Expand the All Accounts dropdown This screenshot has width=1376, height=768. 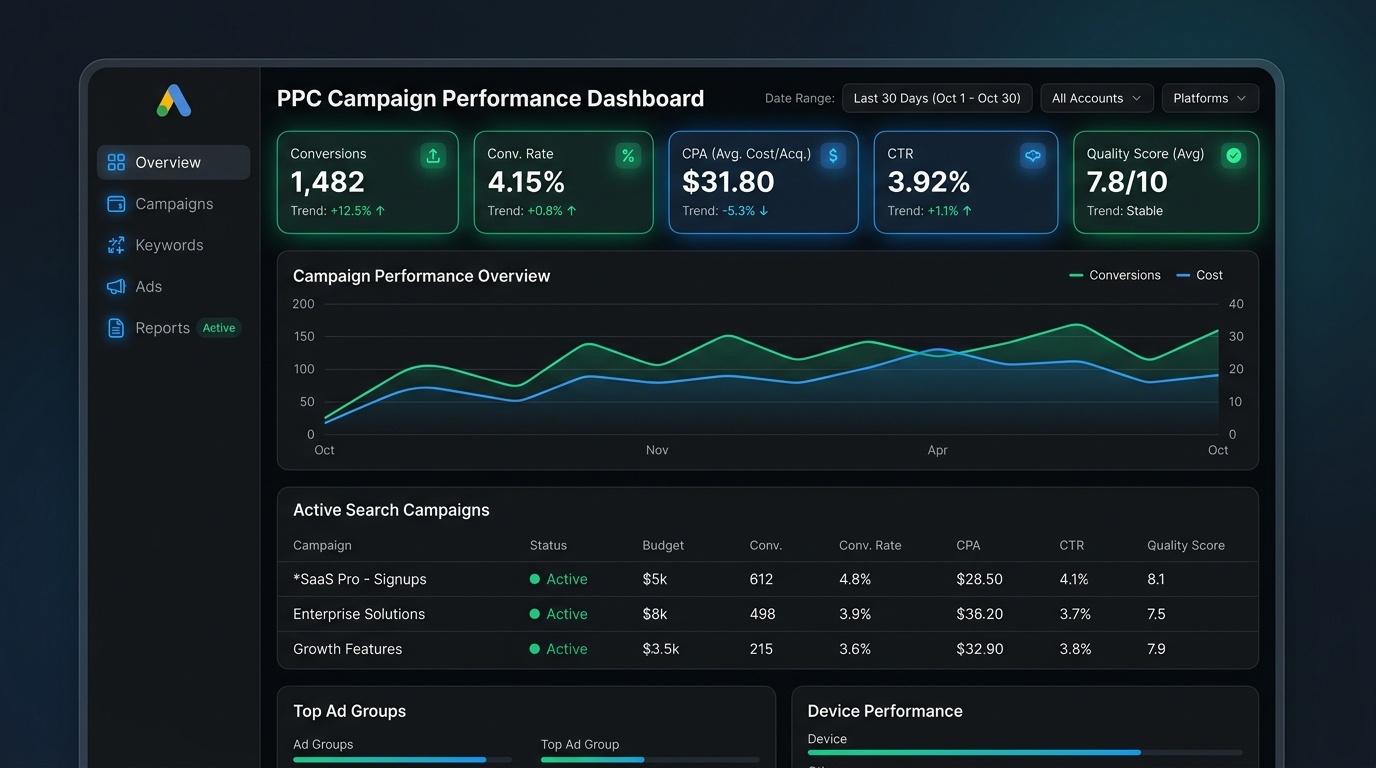[1097, 98]
